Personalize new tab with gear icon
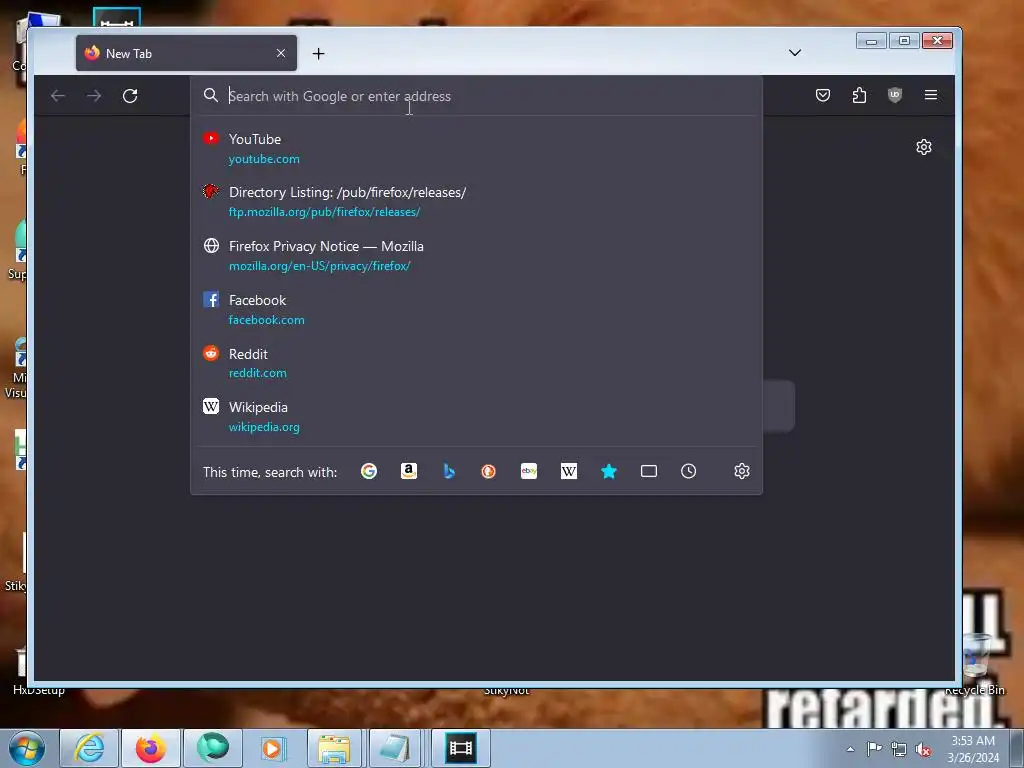This screenshot has width=1024, height=768. (x=923, y=147)
